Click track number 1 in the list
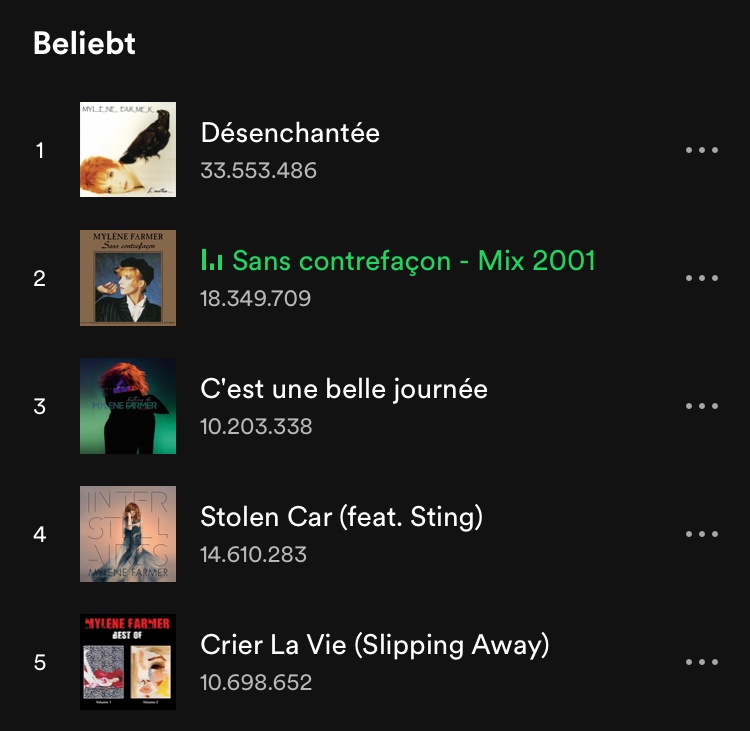The image size is (750, 731). 40,151
